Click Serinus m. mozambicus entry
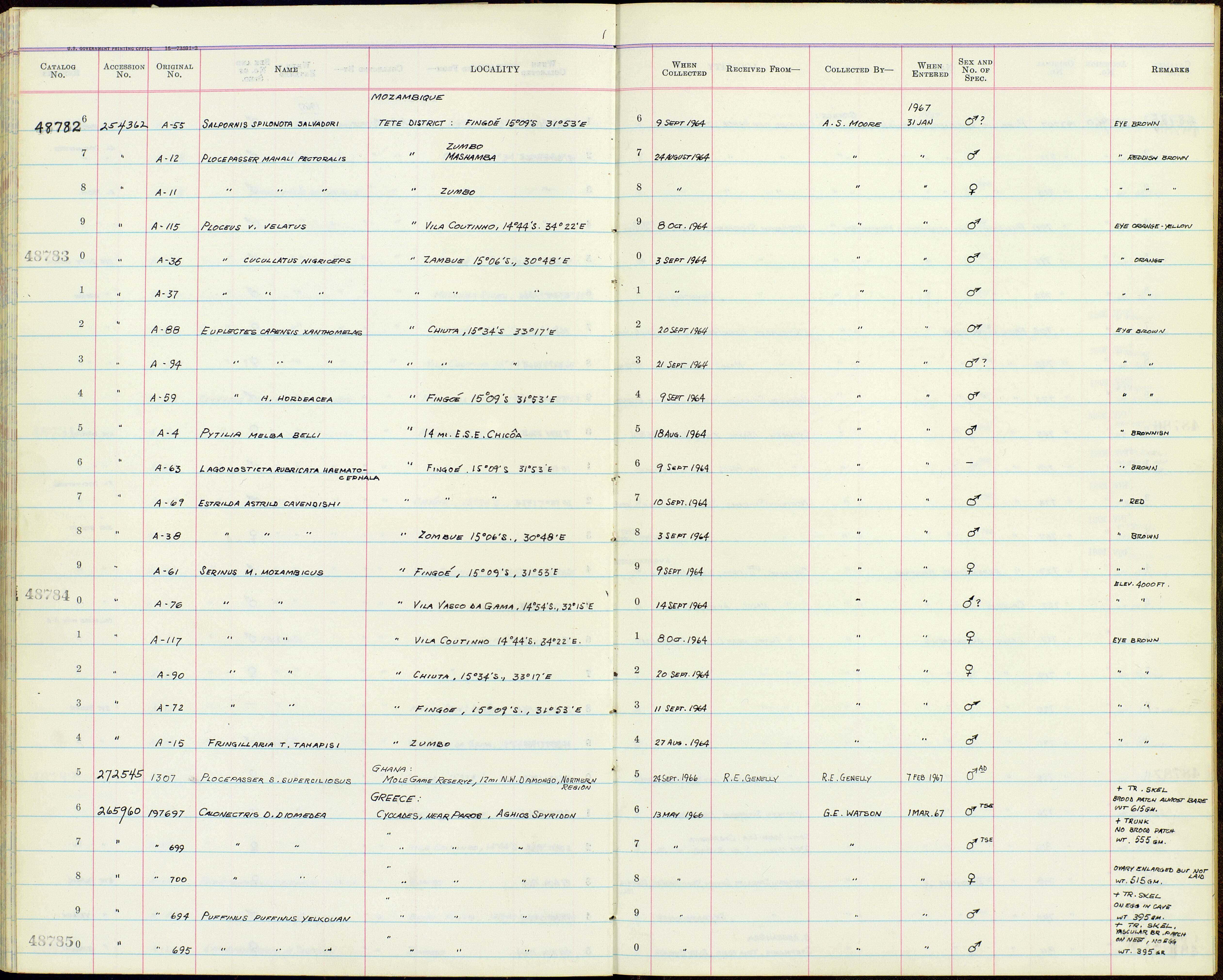The image size is (1223, 980). click(261, 572)
